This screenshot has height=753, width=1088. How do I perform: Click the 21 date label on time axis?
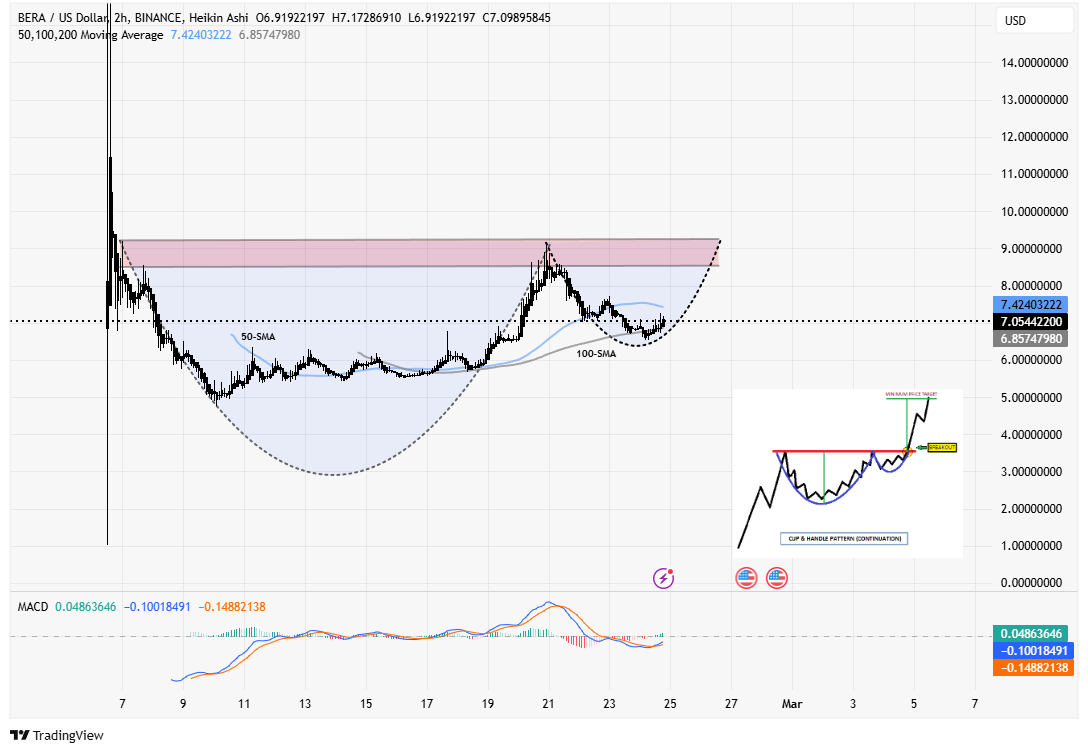[548, 704]
